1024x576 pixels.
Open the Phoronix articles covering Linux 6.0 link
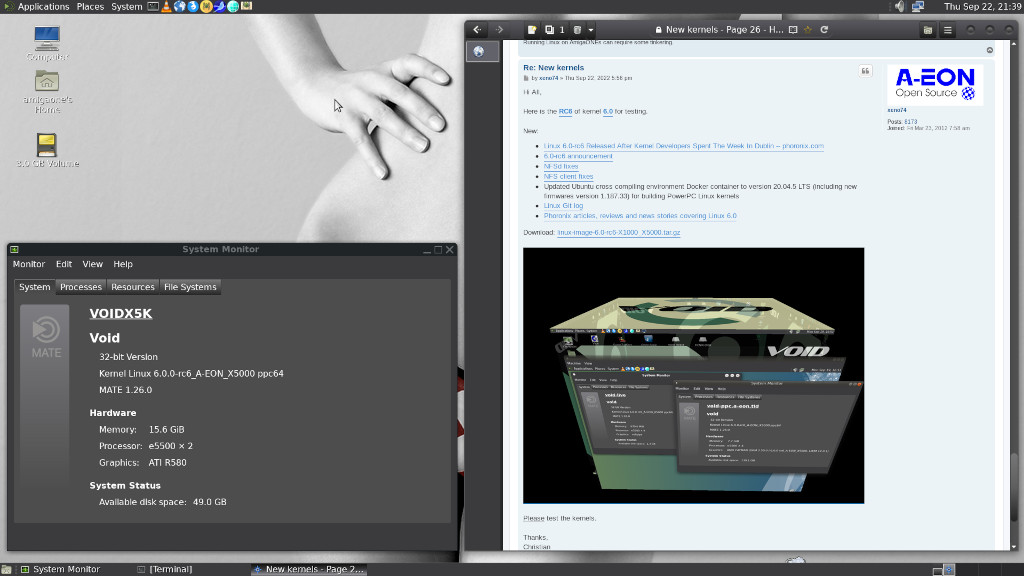[640, 216]
